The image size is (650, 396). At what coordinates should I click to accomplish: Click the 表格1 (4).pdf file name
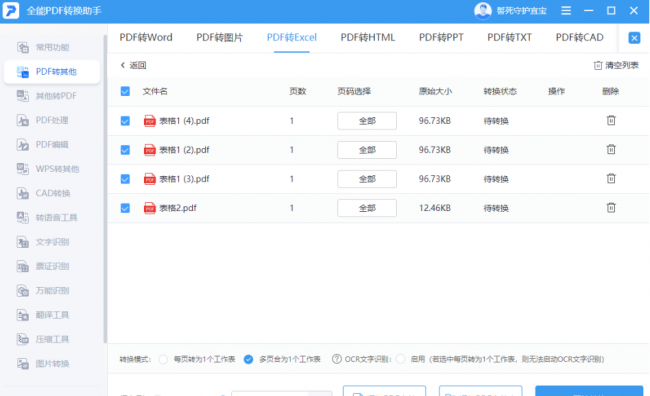pyautogui.click(x=184, y=121)
